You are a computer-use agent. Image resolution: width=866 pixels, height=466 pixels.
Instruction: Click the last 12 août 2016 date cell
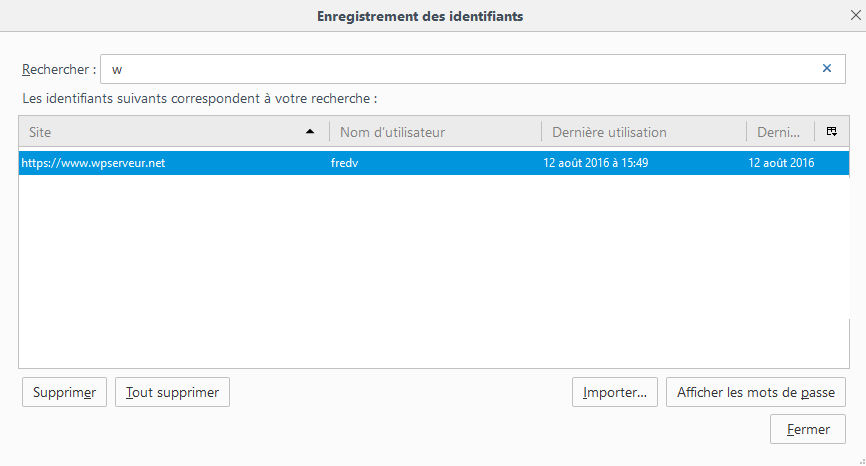[x=781, y=163]
